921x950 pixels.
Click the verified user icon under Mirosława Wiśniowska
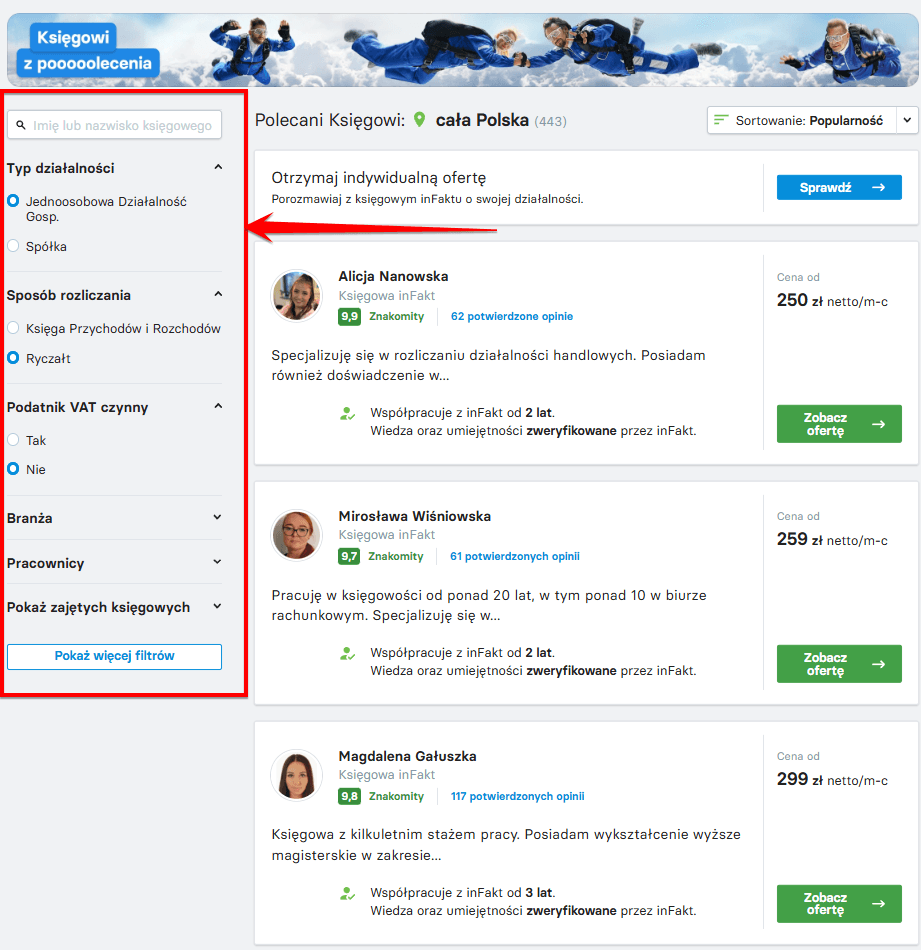tap(347, 654)
